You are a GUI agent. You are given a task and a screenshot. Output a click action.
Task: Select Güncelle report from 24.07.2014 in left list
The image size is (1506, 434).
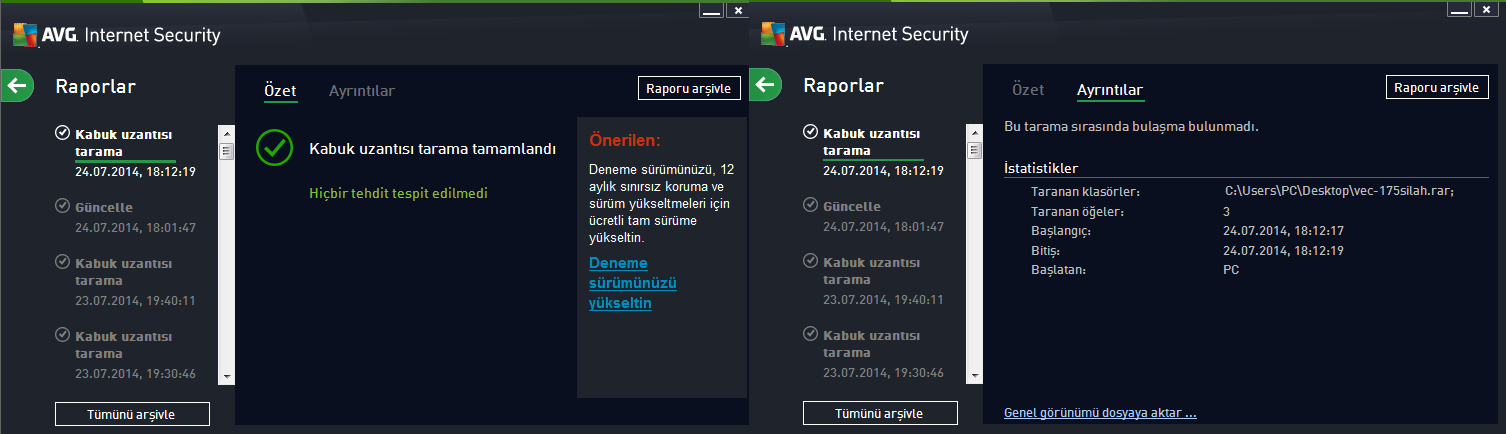[x=135, y=217]
